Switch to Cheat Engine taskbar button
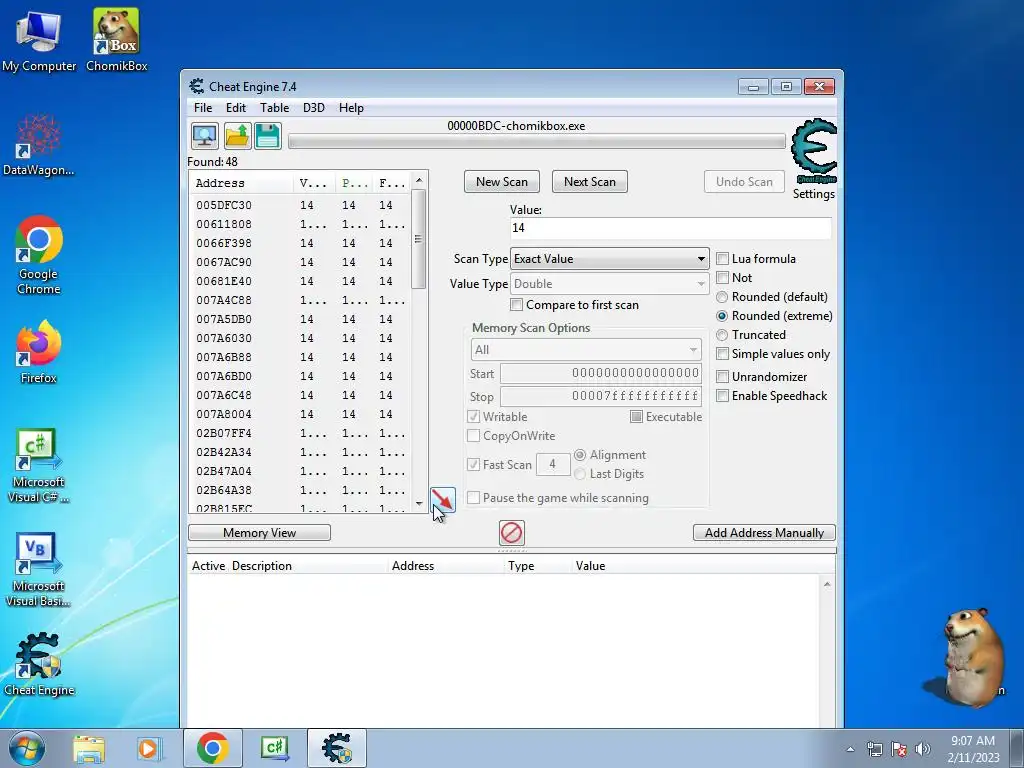Screen dimensions: 1024x768 (x=337, y=748)
